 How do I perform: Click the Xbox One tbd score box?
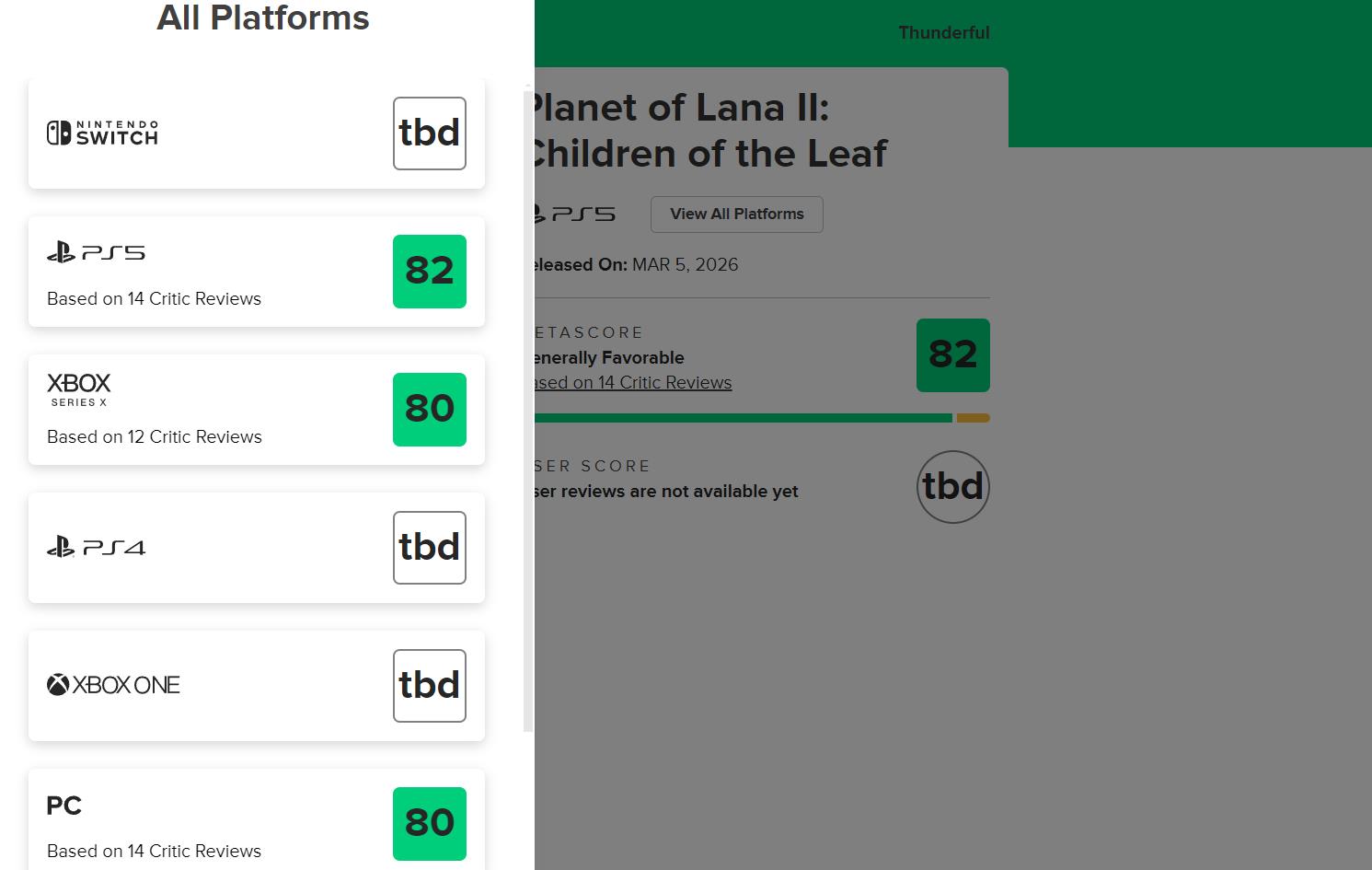(x=430, y=686)
